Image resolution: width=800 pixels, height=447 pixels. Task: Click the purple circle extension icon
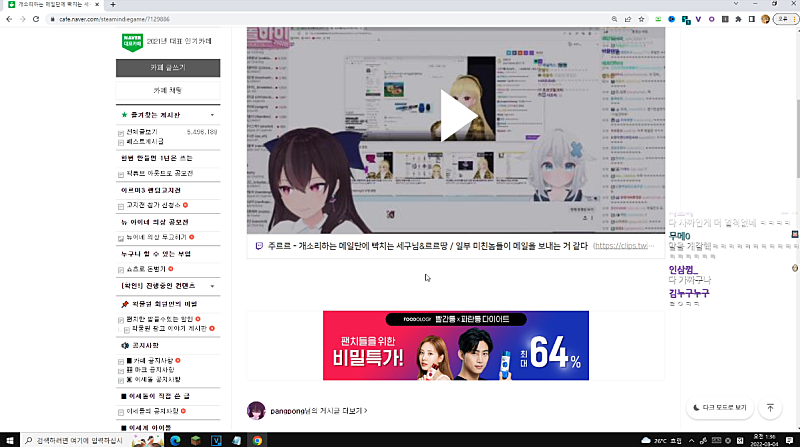[x=712, y=19]
